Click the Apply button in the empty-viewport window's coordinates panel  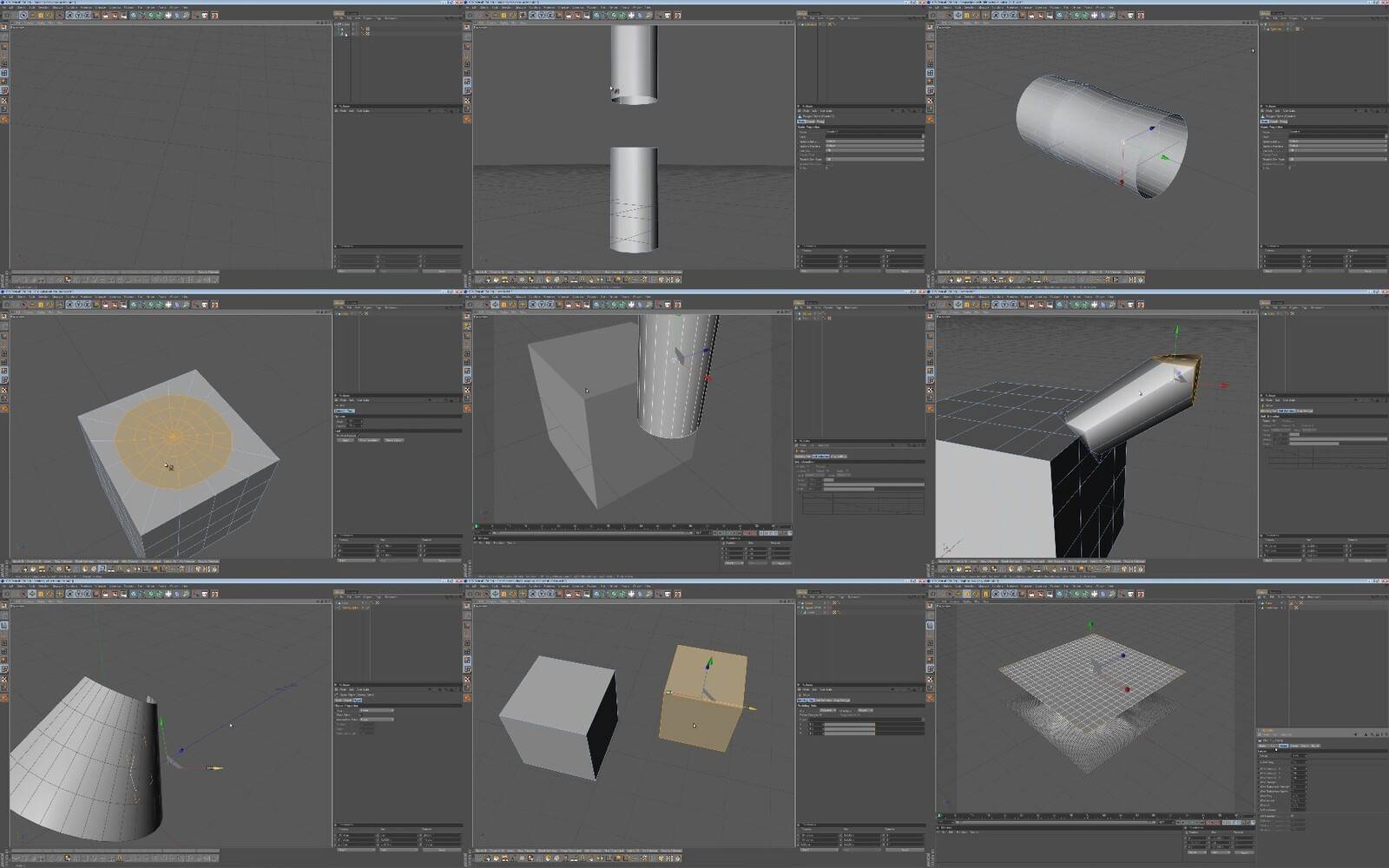(442, 272)
